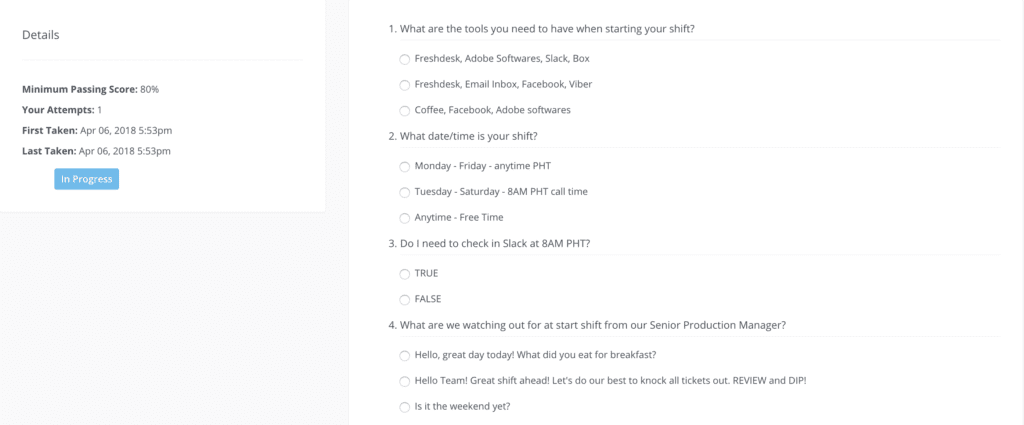Click the Details panel heading
Viewport: 1024px width, 425px height.
pyautogui.click(x=40, y=35)
